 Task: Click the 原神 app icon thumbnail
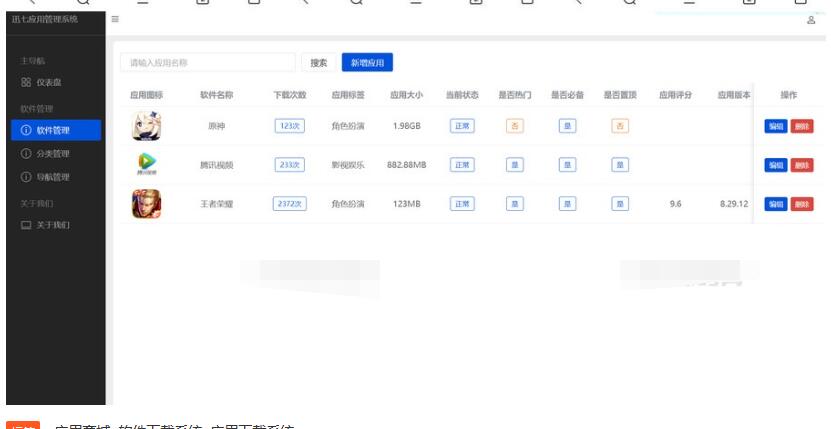click(147, 125)
